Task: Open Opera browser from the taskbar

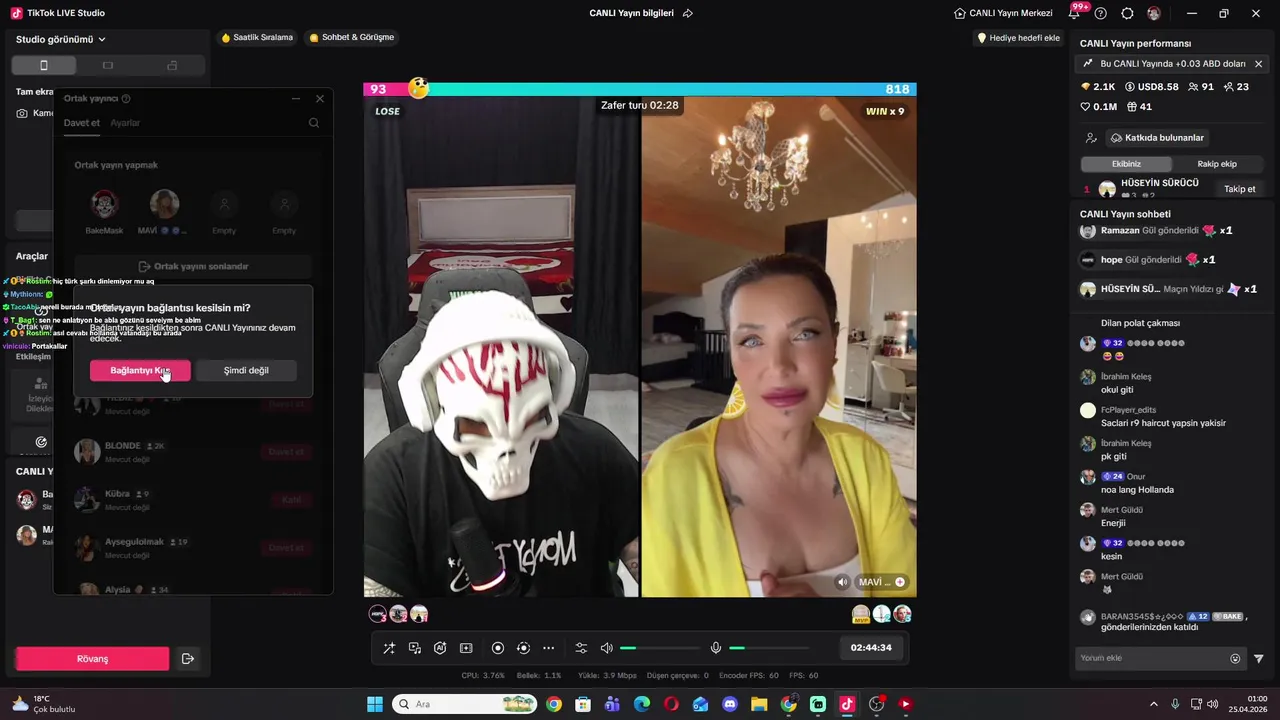Action: pos(671,704)
